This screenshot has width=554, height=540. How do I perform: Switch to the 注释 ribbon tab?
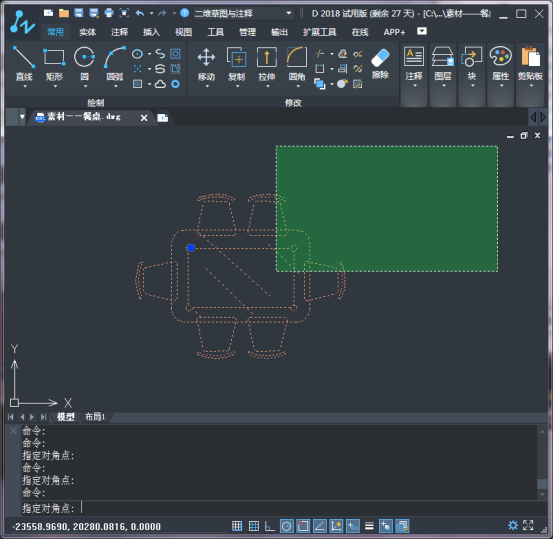[x=119, y=32]
